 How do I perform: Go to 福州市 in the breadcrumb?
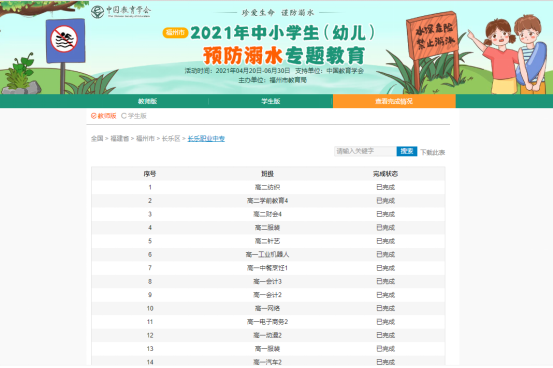pyautogui.click(x=145, y=139)
